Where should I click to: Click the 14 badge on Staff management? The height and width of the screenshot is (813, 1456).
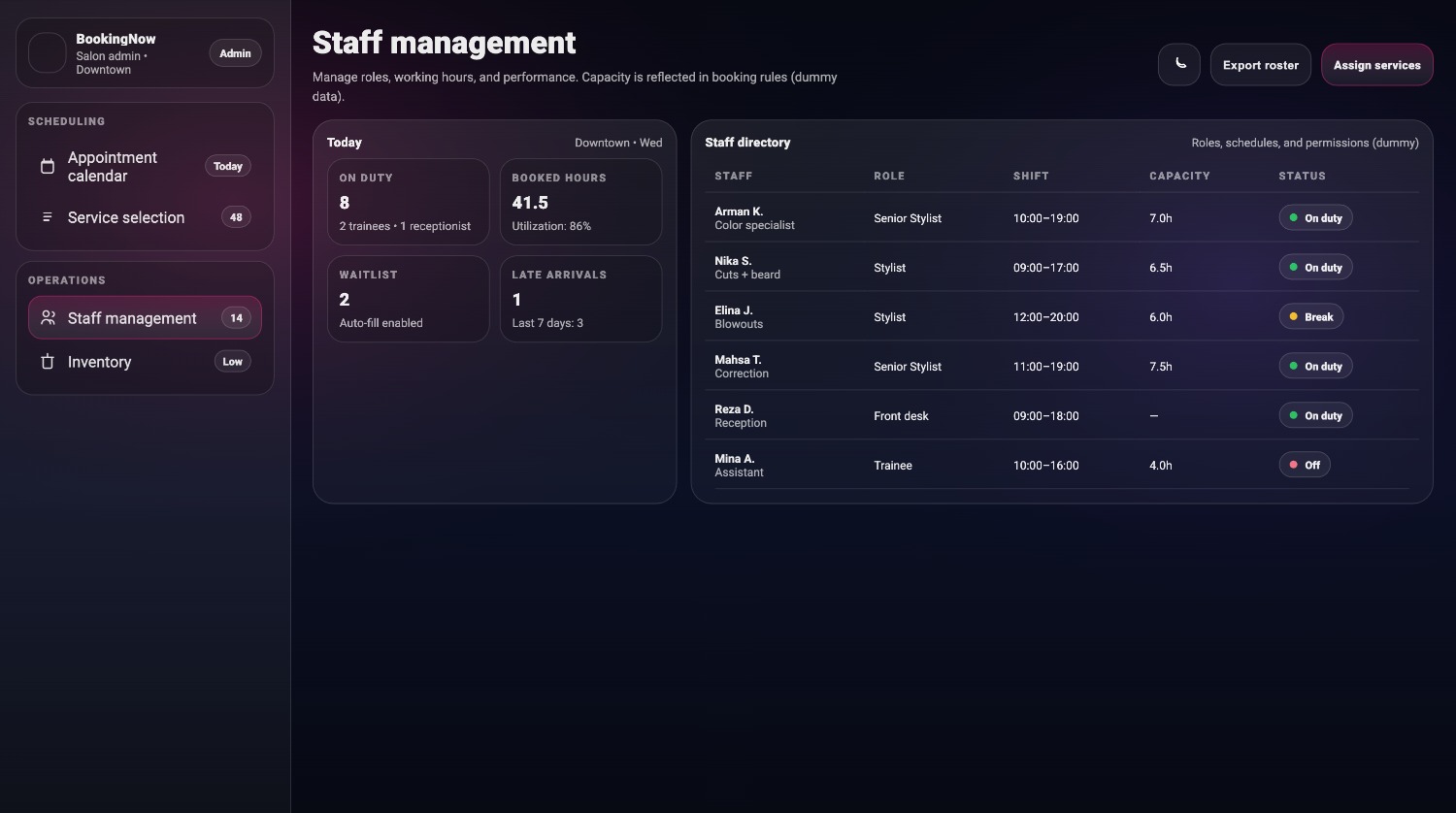pyautogui.click(x=236, y=317)
